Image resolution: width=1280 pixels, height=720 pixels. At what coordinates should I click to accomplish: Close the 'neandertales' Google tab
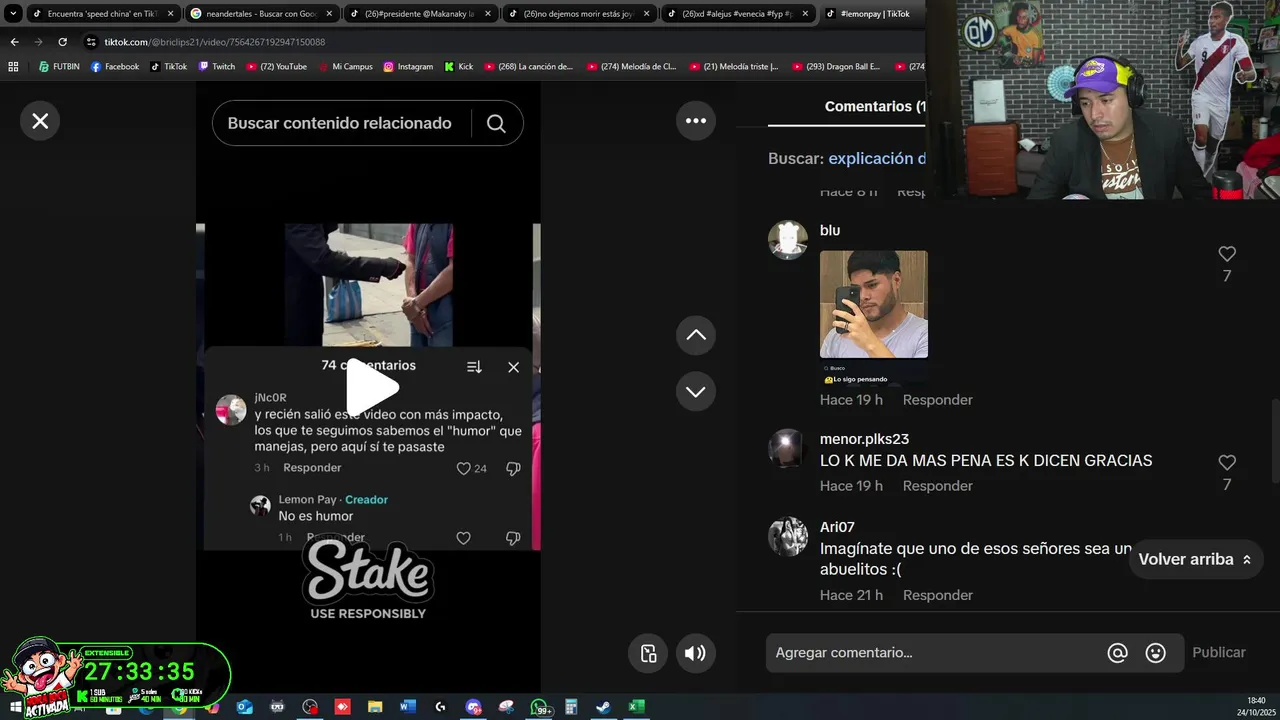[x=329, y=14]
